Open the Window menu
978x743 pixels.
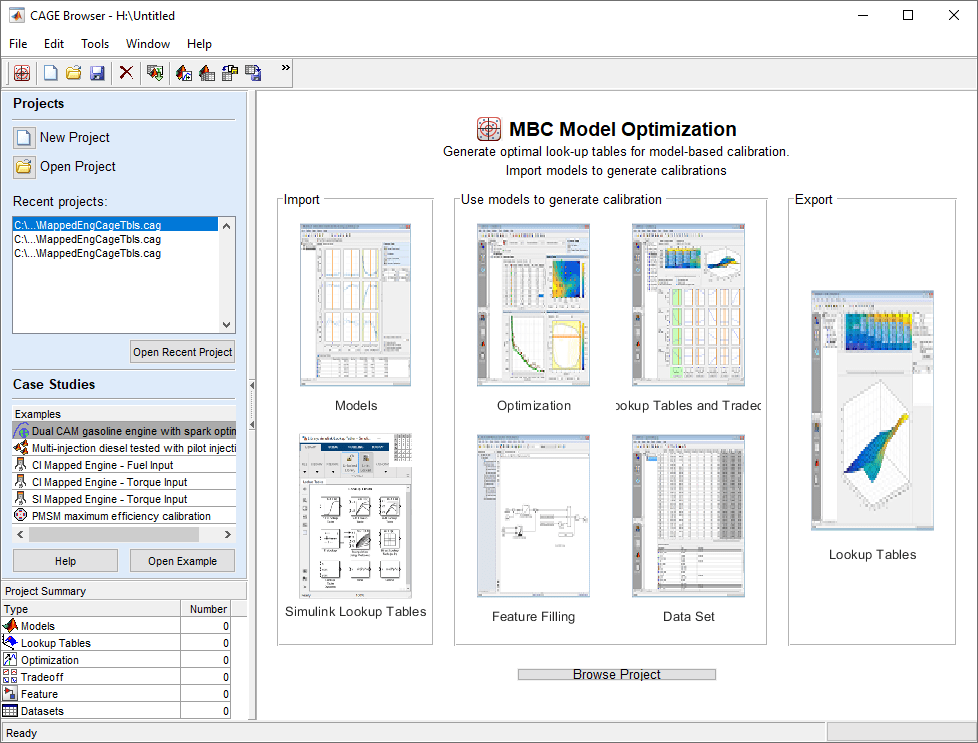pos(148,44)
